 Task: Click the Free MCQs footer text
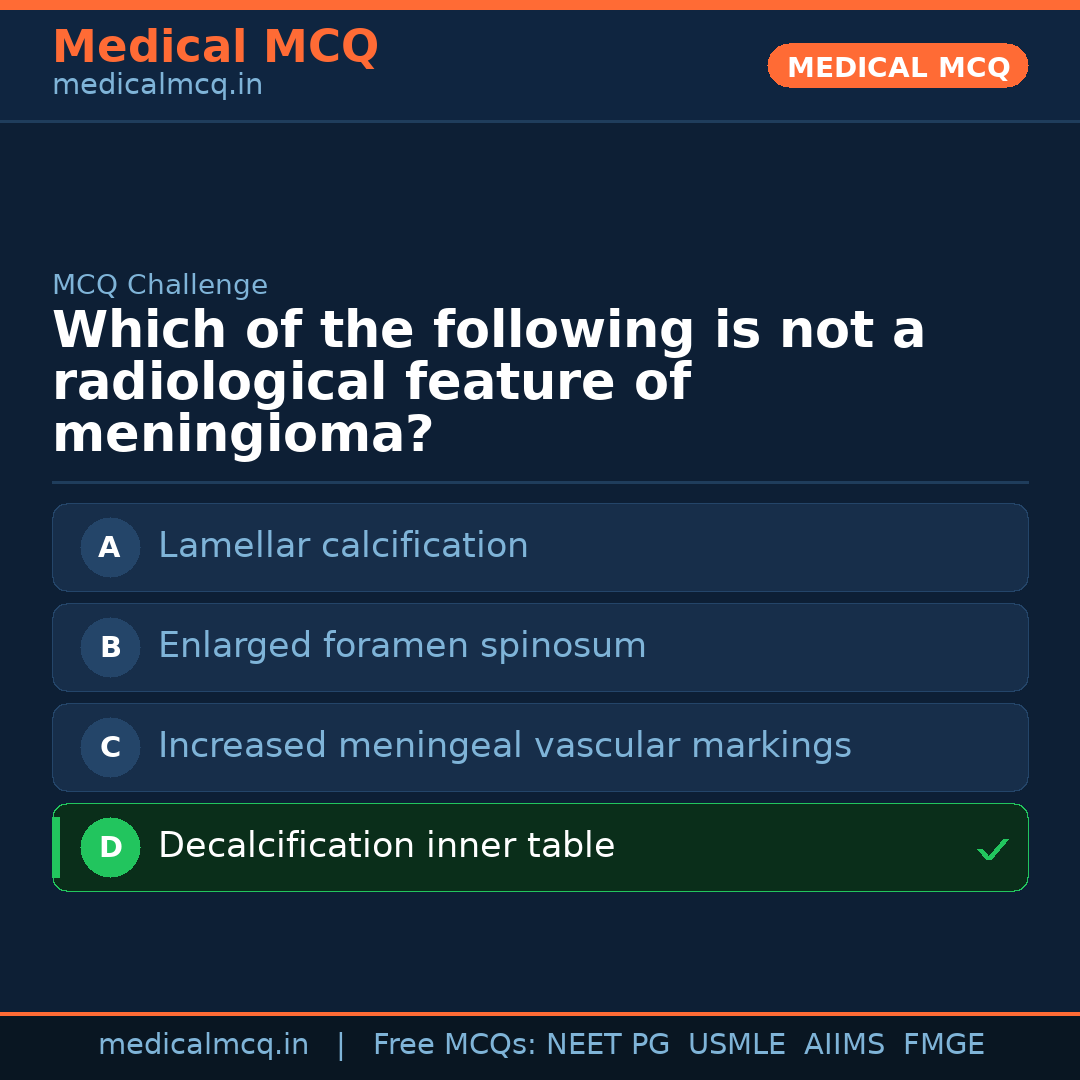tap(455, 1044)
